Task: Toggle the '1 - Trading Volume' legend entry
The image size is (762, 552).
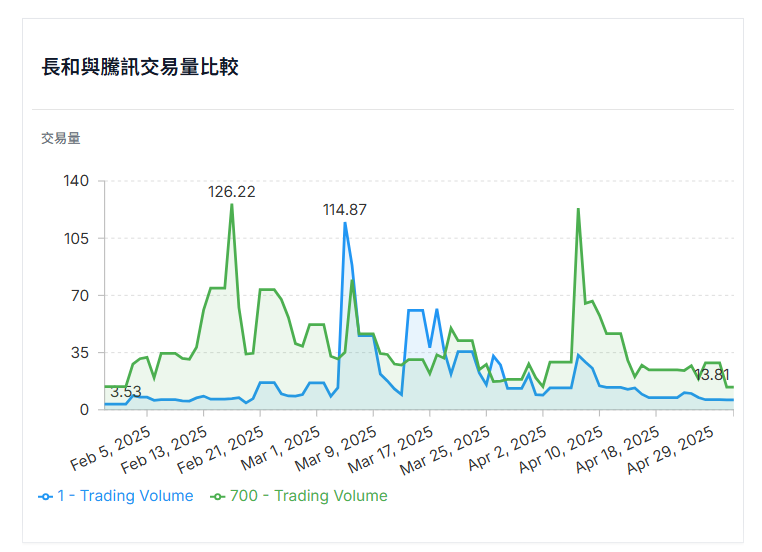Action: coord(116,496)
